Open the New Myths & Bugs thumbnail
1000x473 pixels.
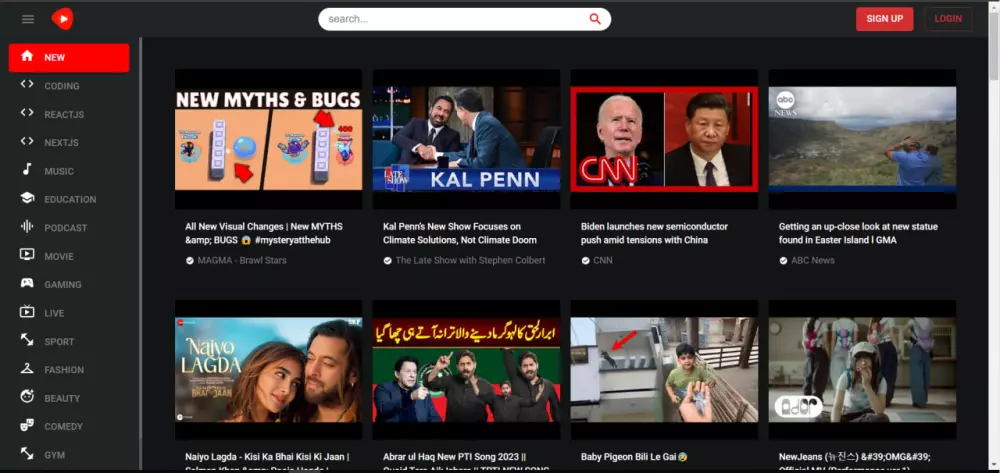268,139
